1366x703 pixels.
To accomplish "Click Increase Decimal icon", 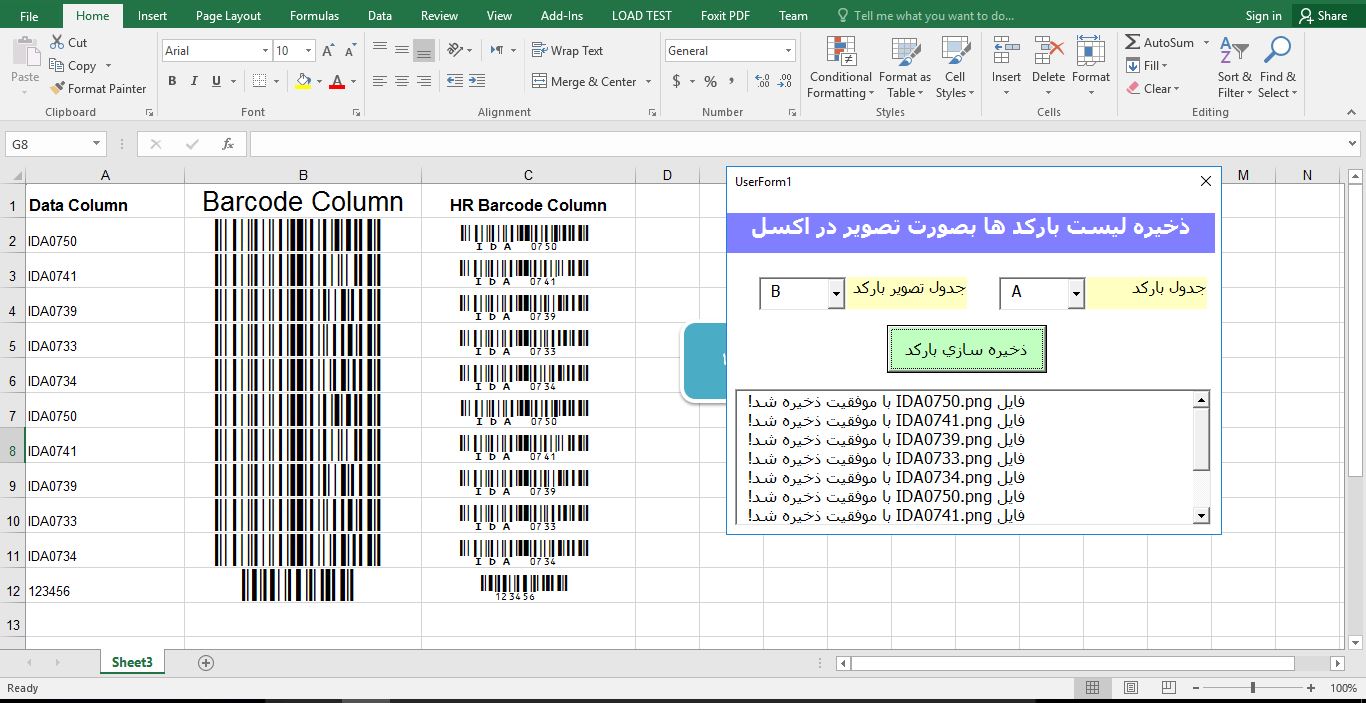I will pos(763,81).
